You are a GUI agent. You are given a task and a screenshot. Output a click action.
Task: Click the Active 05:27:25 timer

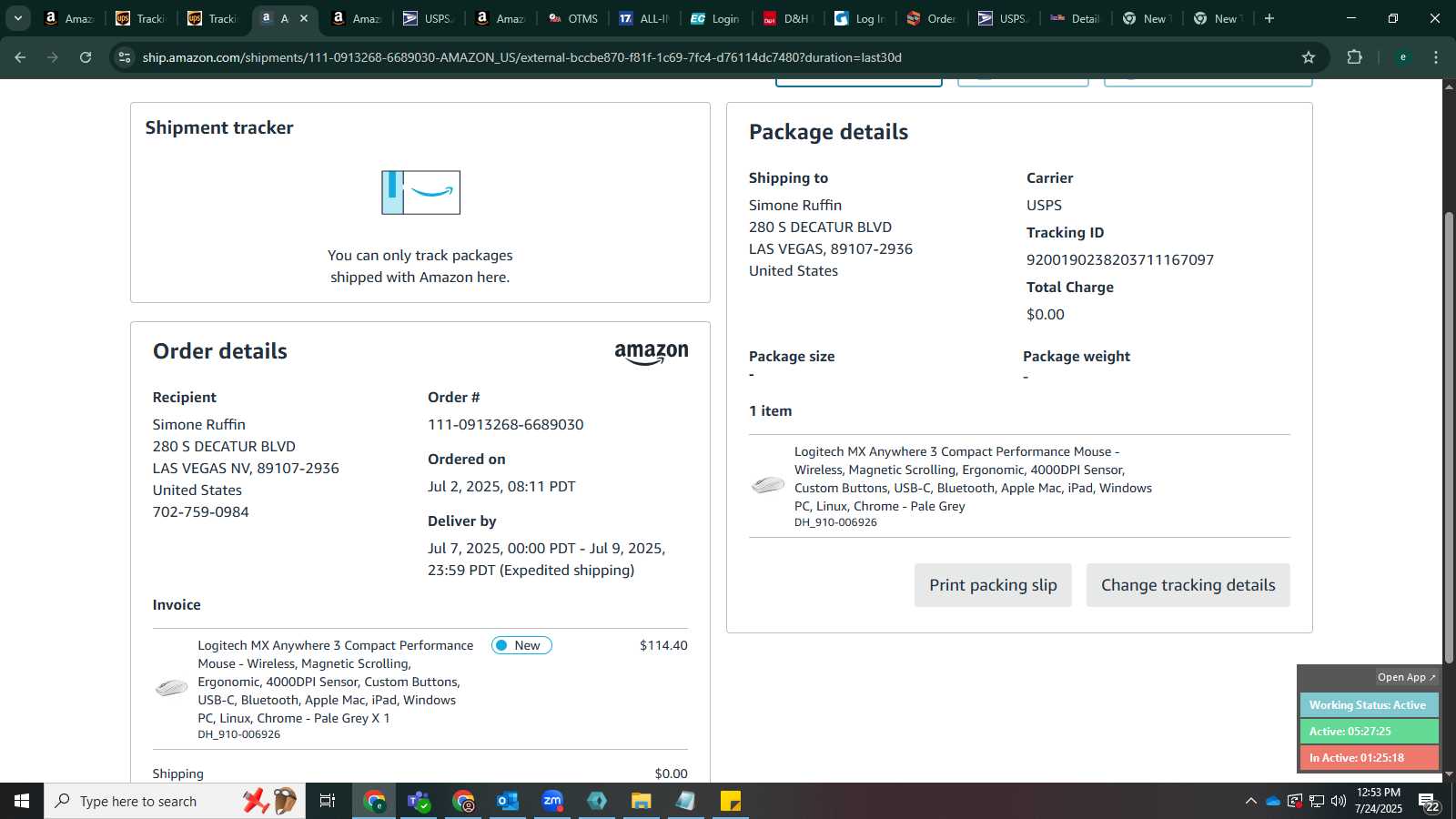coord(1369,732)
